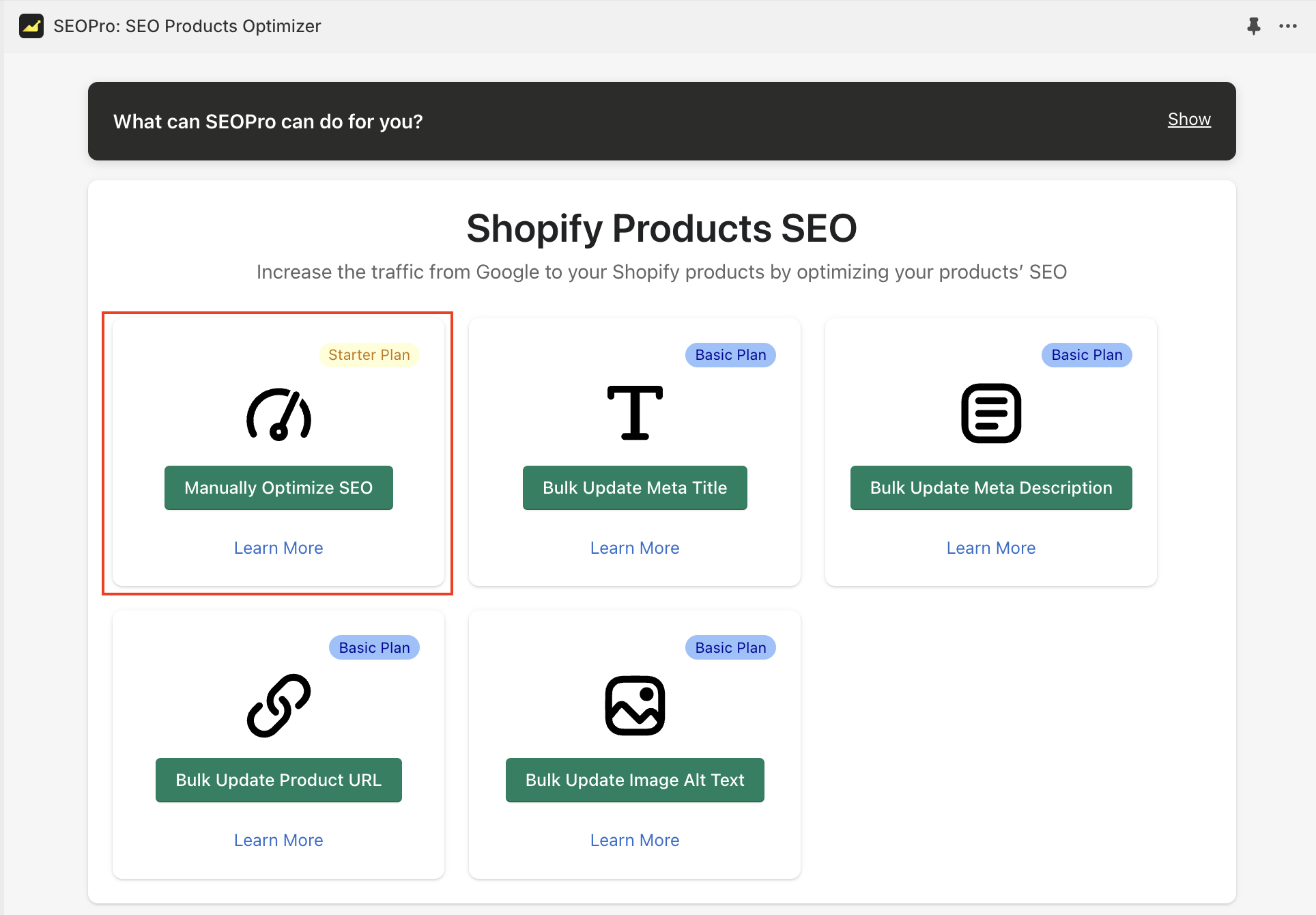Click the image alt text picture icon

[x=635, y=705]
